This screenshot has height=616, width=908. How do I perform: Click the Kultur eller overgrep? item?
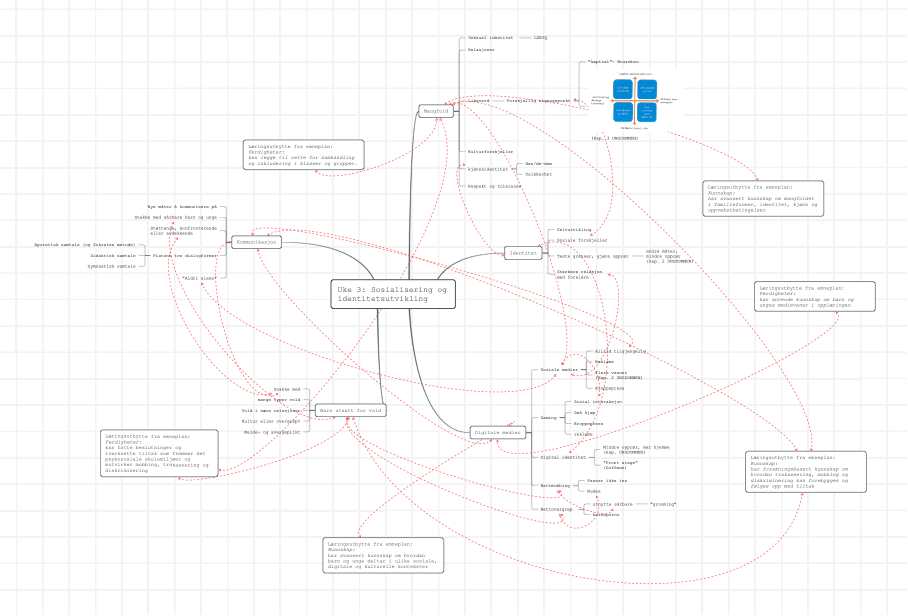pyautogui.click(x=271, y=421)
